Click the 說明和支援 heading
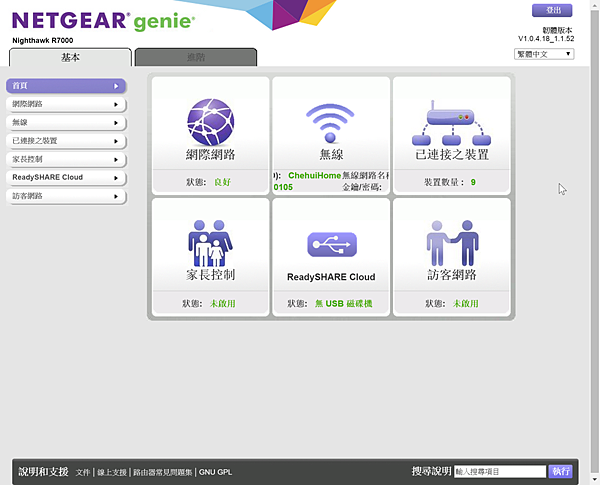Image resolution: width=600 pixels, height=485 pixels. (43, 472)
